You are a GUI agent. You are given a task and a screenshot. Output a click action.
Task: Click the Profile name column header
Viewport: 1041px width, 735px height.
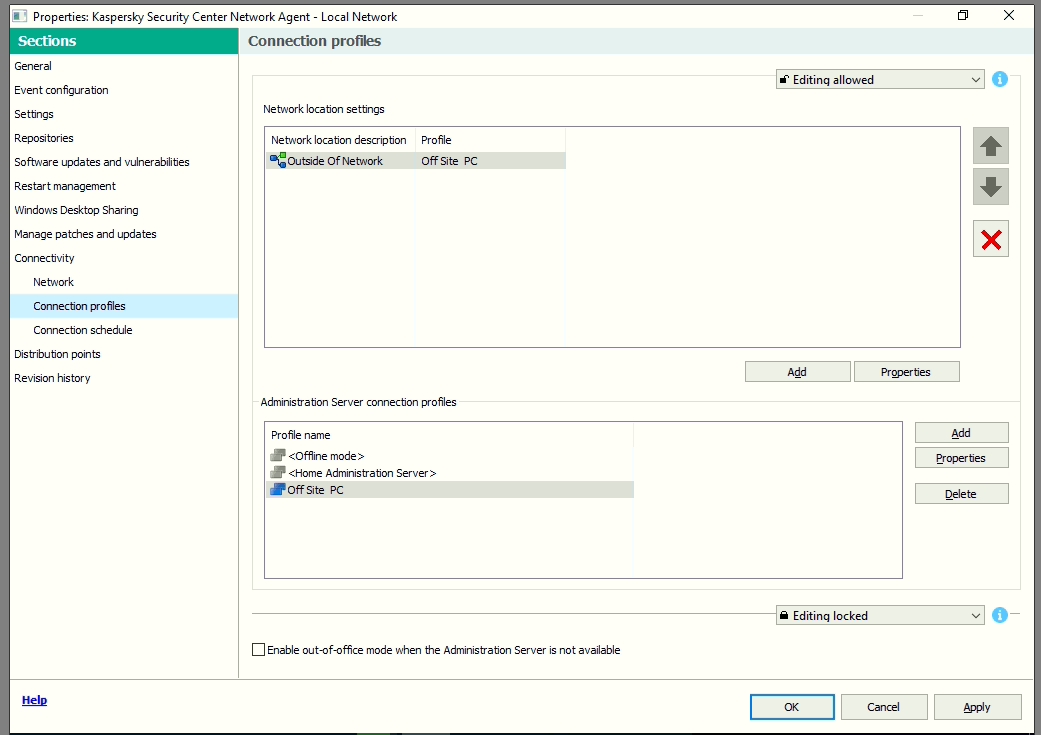[449, 435]
